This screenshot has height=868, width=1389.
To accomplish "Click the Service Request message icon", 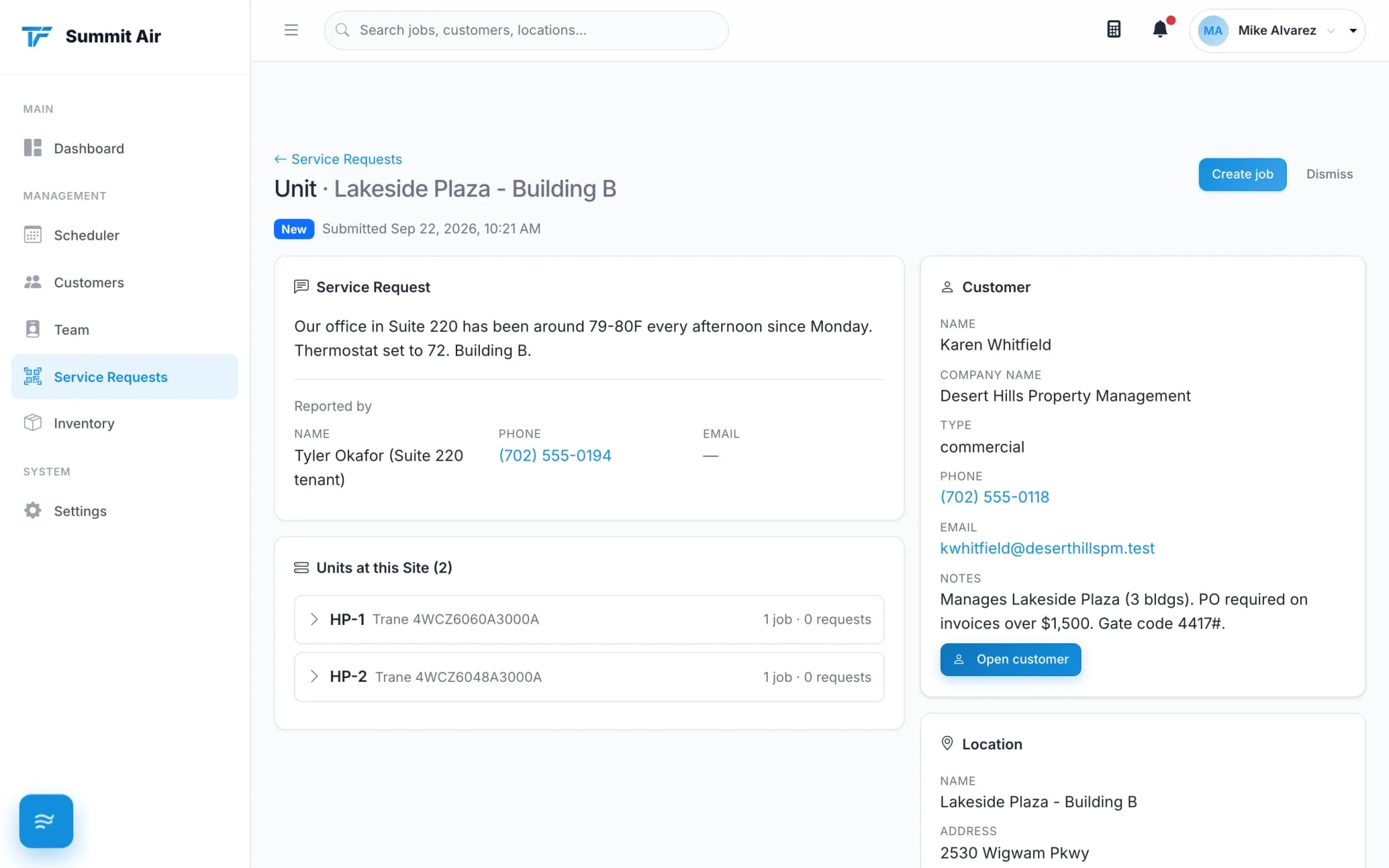I will pos(301,287).
